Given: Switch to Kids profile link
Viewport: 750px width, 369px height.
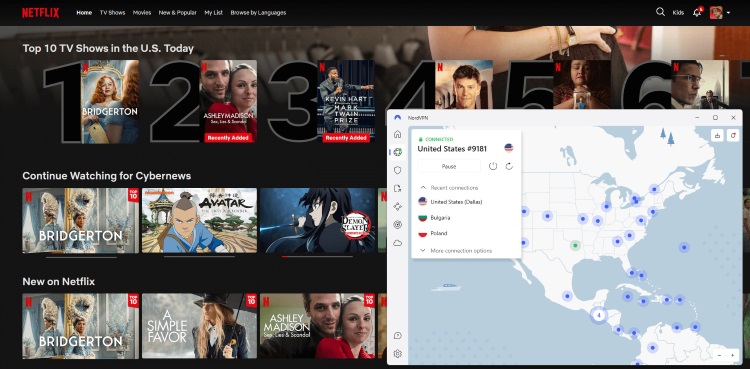Looking at the screenshot, I should point(678,13).
